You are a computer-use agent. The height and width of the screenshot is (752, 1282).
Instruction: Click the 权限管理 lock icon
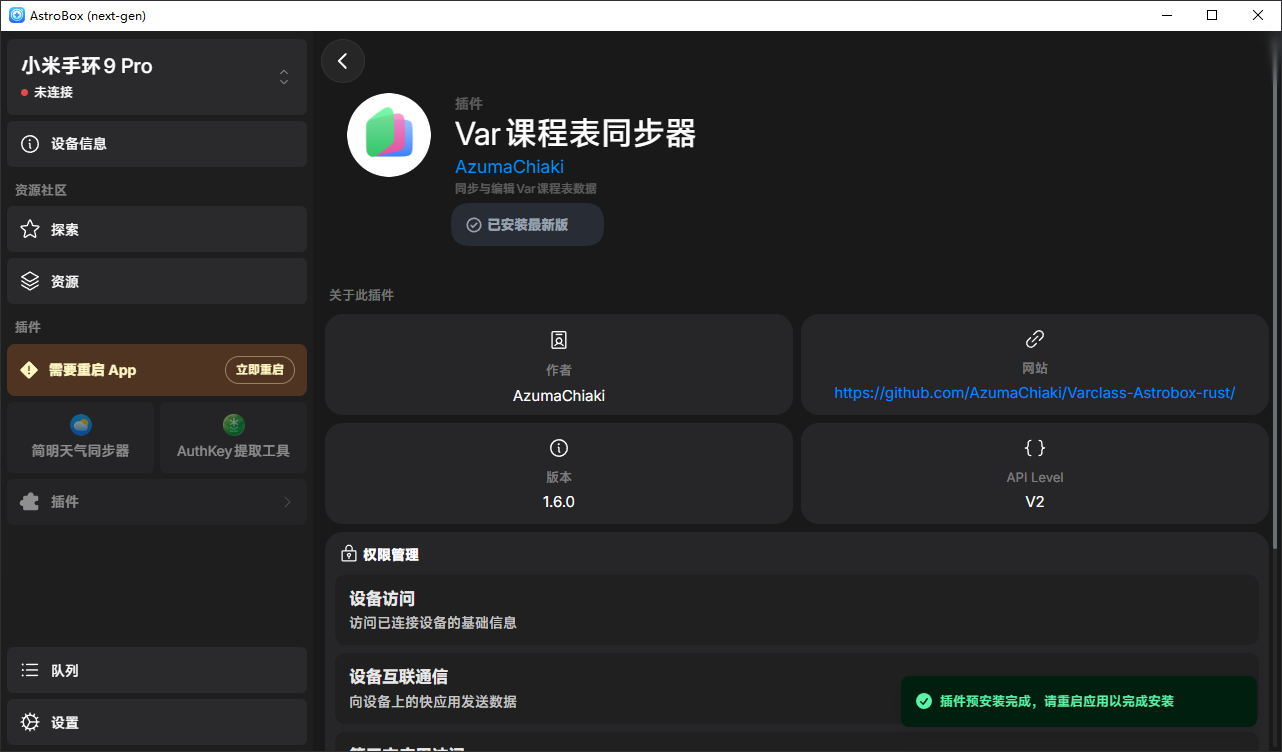click(349, 554)
